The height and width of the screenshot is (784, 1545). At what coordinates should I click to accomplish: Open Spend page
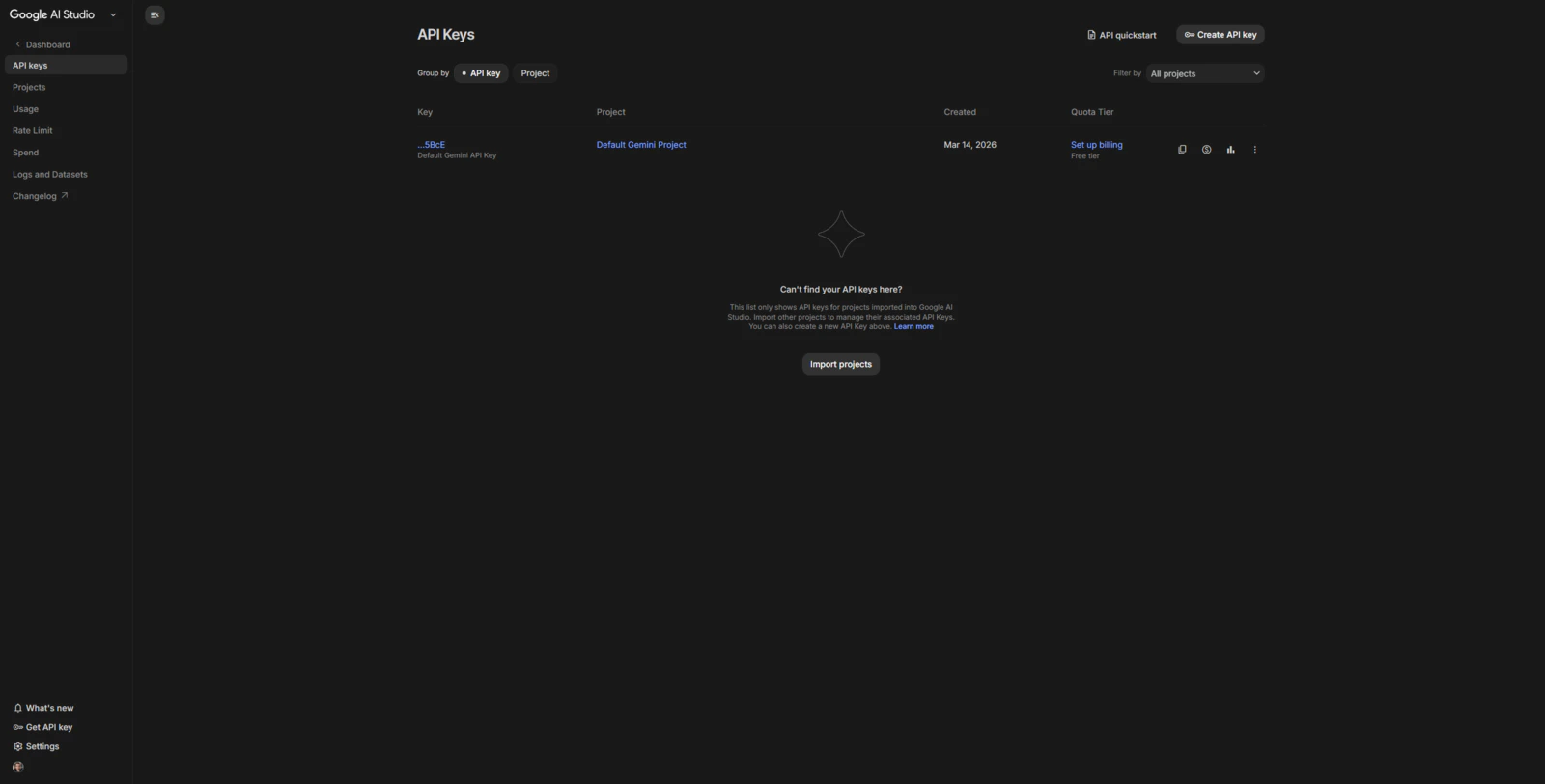[25, 153]
